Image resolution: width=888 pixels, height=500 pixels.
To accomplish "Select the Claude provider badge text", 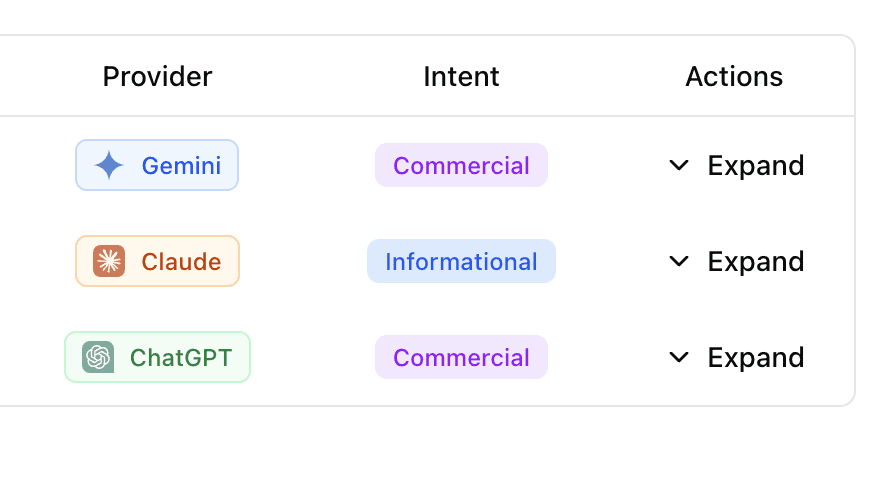I will point(181,261).
